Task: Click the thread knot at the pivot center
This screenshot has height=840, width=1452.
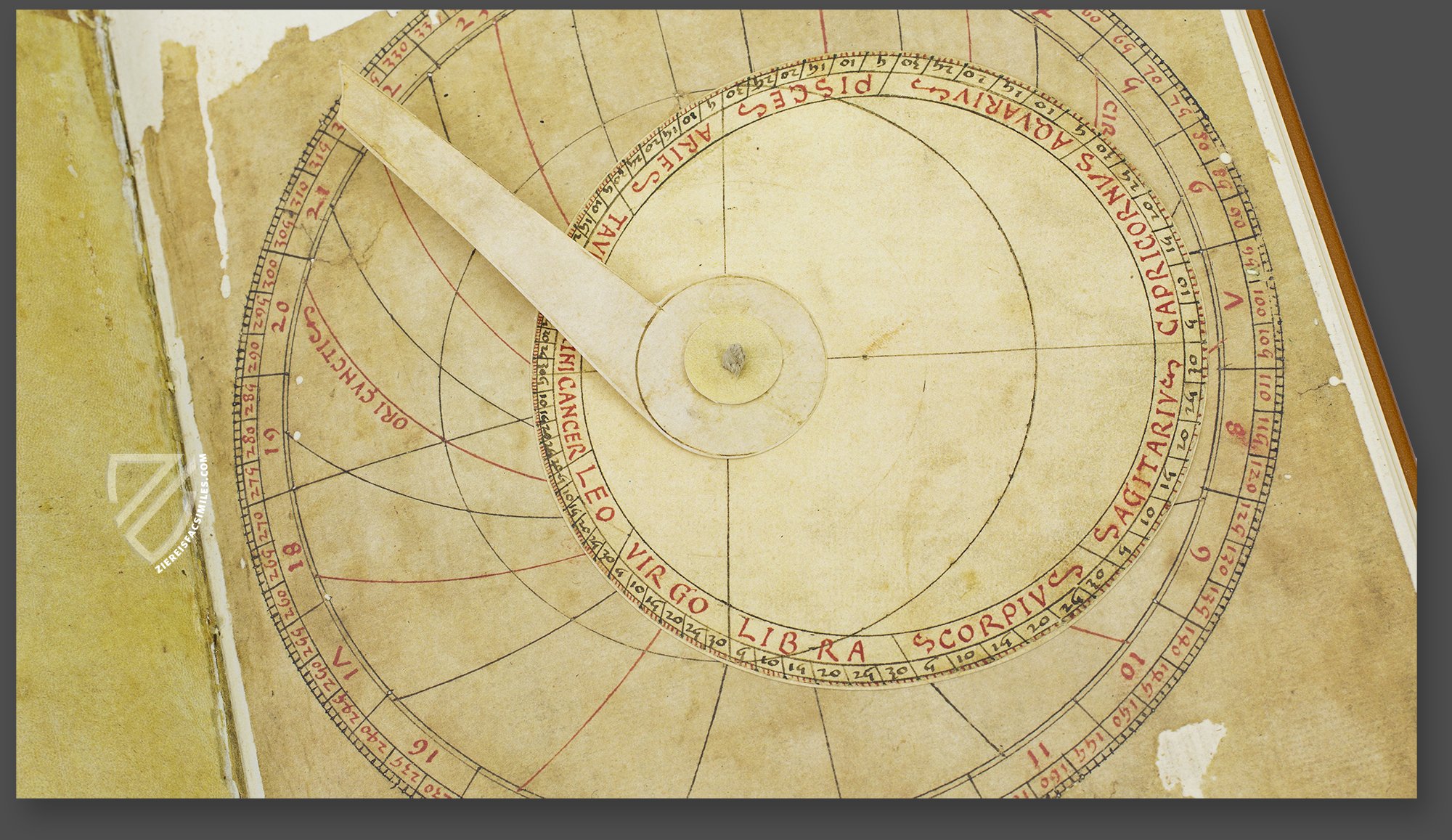Action: (734, 360)
